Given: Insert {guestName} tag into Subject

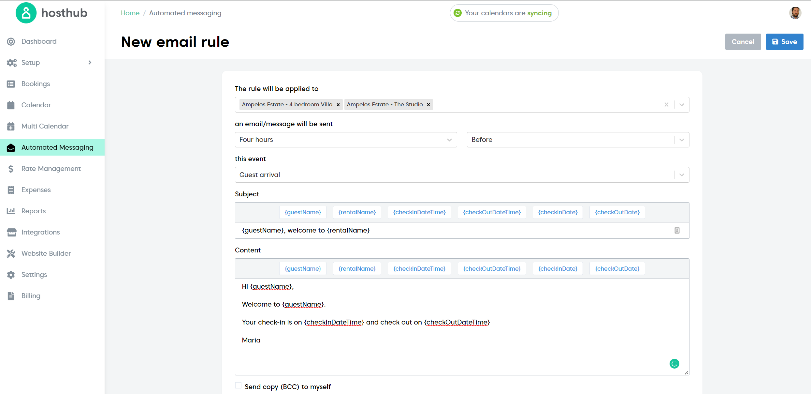Looking at the screenshot, I should [303, 212].
